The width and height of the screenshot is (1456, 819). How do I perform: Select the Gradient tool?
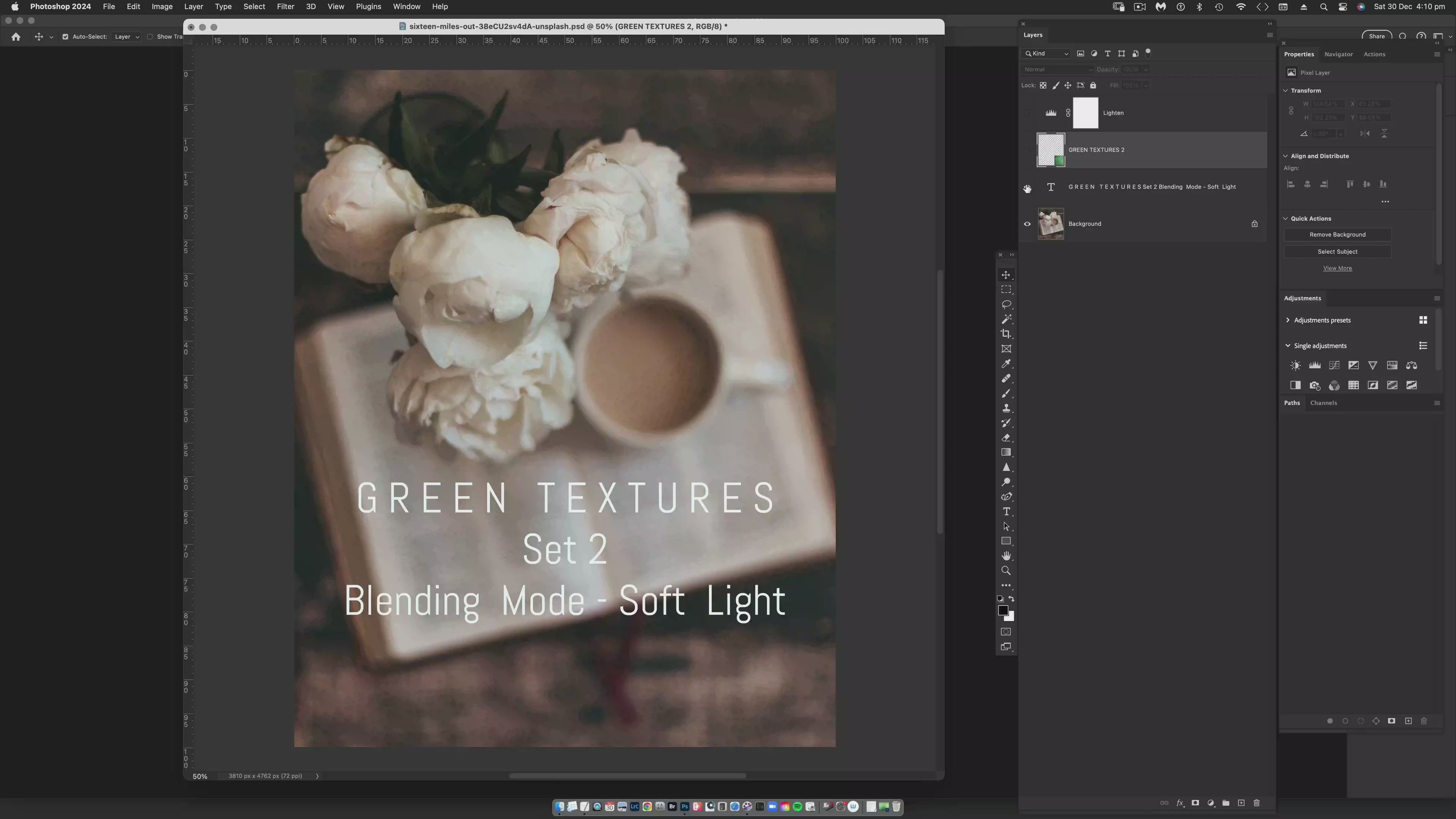coord(1006,452)
